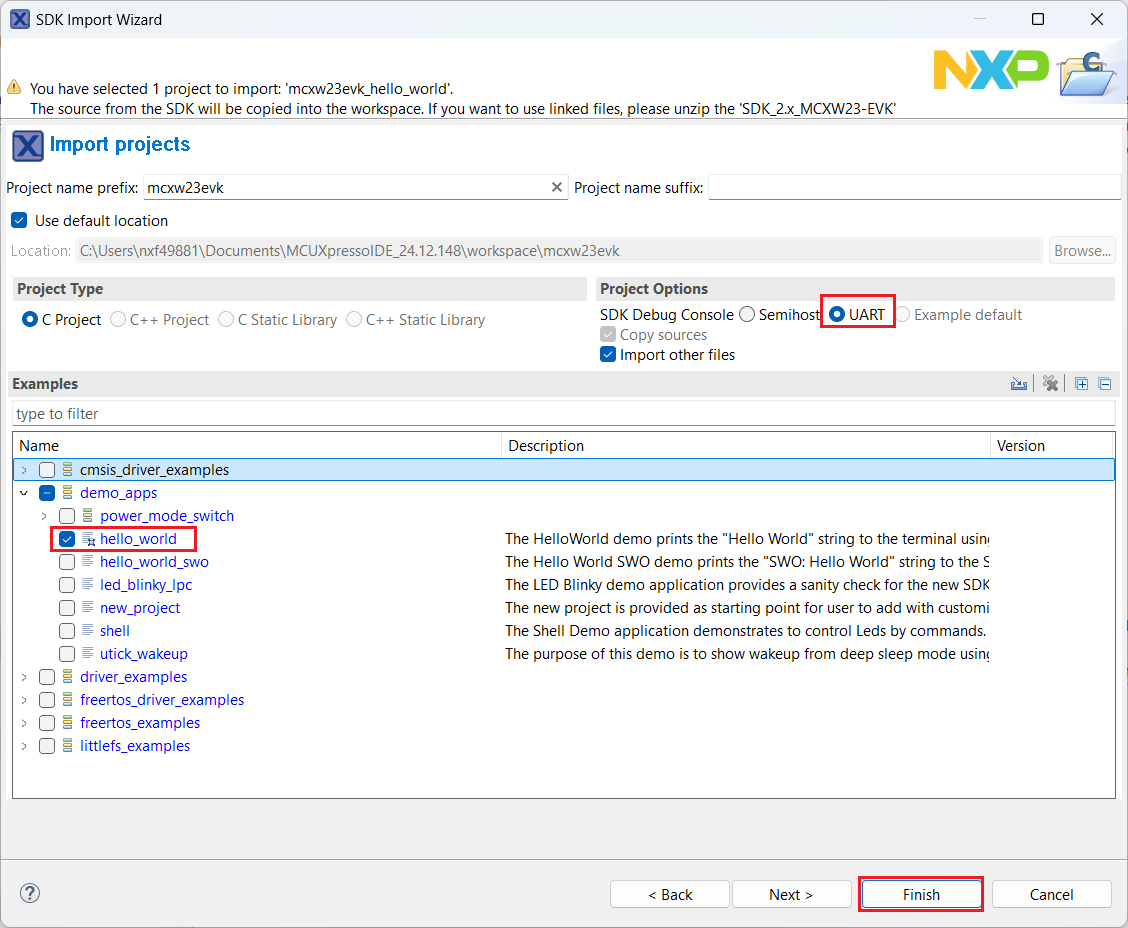Click the demo_apps tri-state checkbox
Screen dimensions: 1128x928
(47, 493)
